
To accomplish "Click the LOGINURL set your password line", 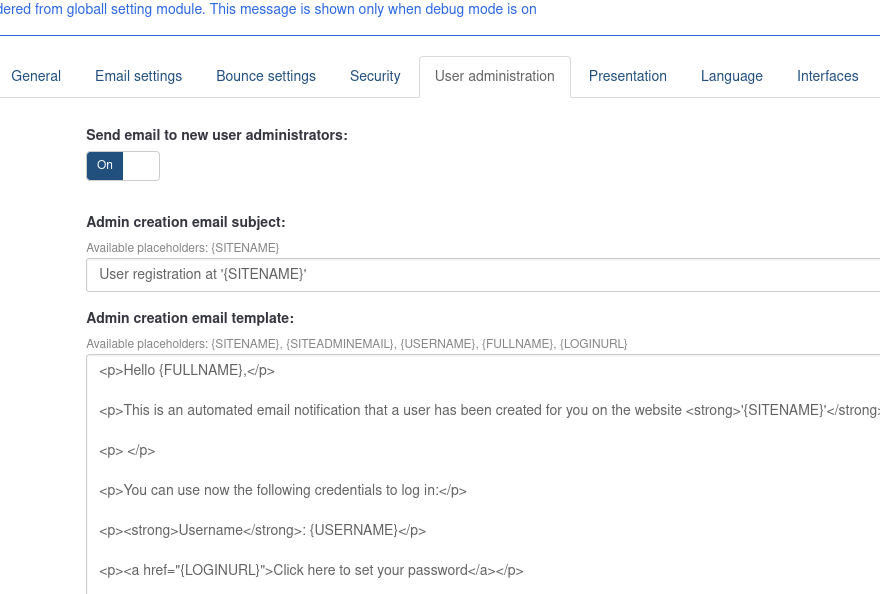I will 311,570.
